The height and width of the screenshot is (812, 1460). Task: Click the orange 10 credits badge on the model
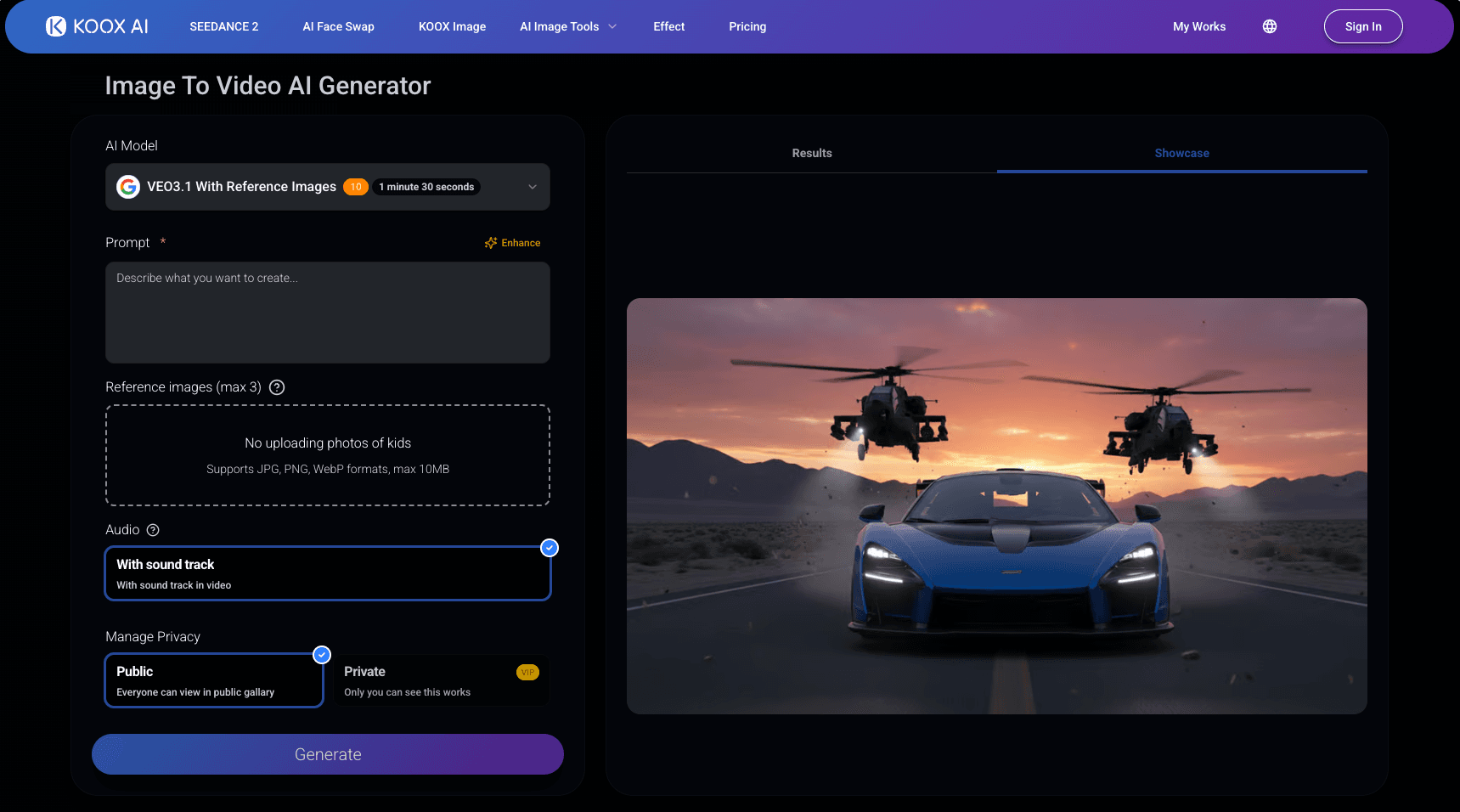[355, 187]
